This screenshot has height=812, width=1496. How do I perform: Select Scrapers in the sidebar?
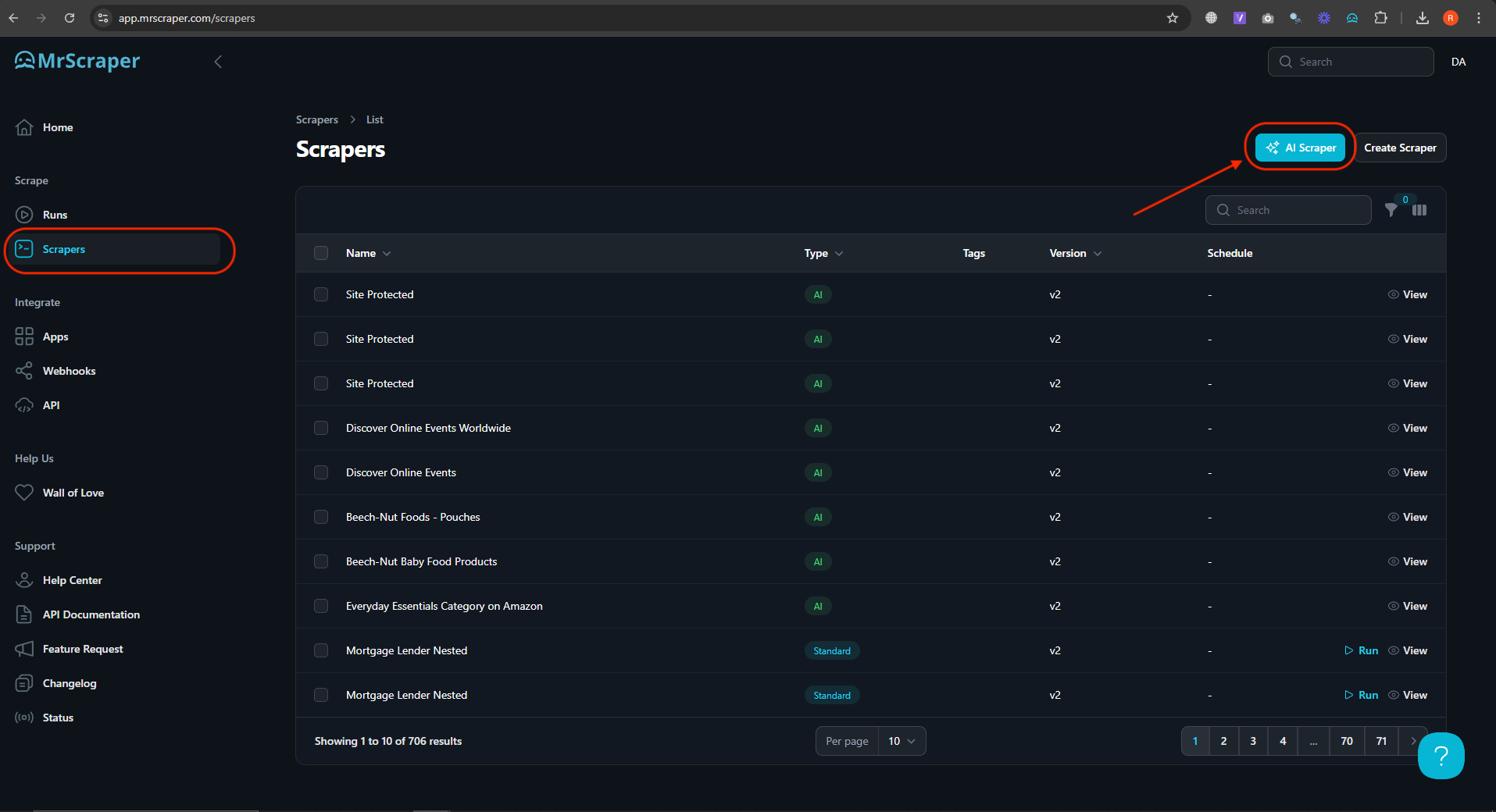[117, 249]
